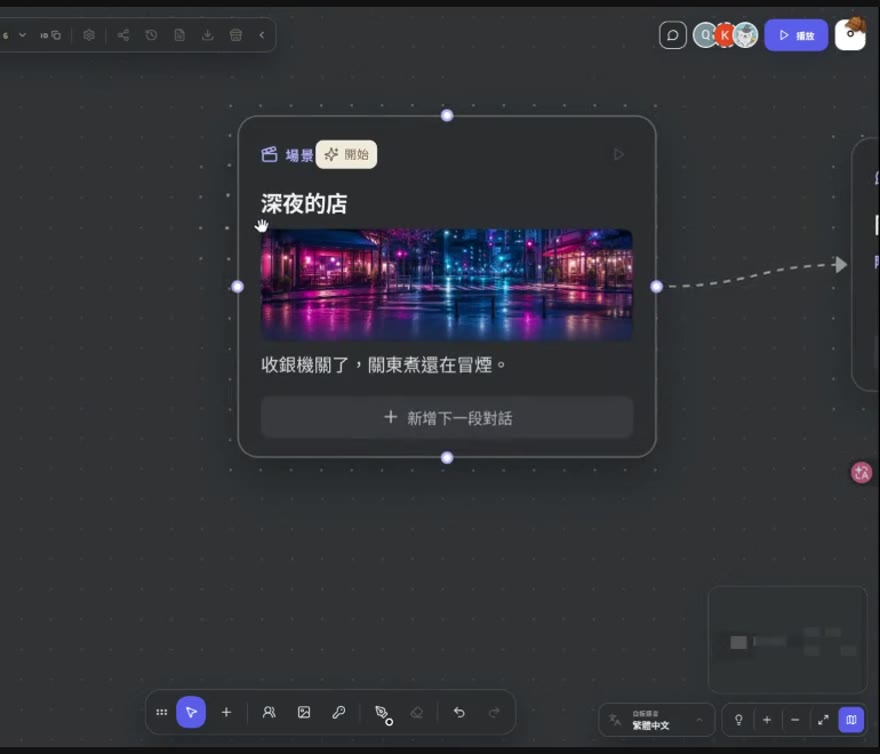880x754 pixels.
Task: Select the pen drawing tool
Action: [383, 714]
